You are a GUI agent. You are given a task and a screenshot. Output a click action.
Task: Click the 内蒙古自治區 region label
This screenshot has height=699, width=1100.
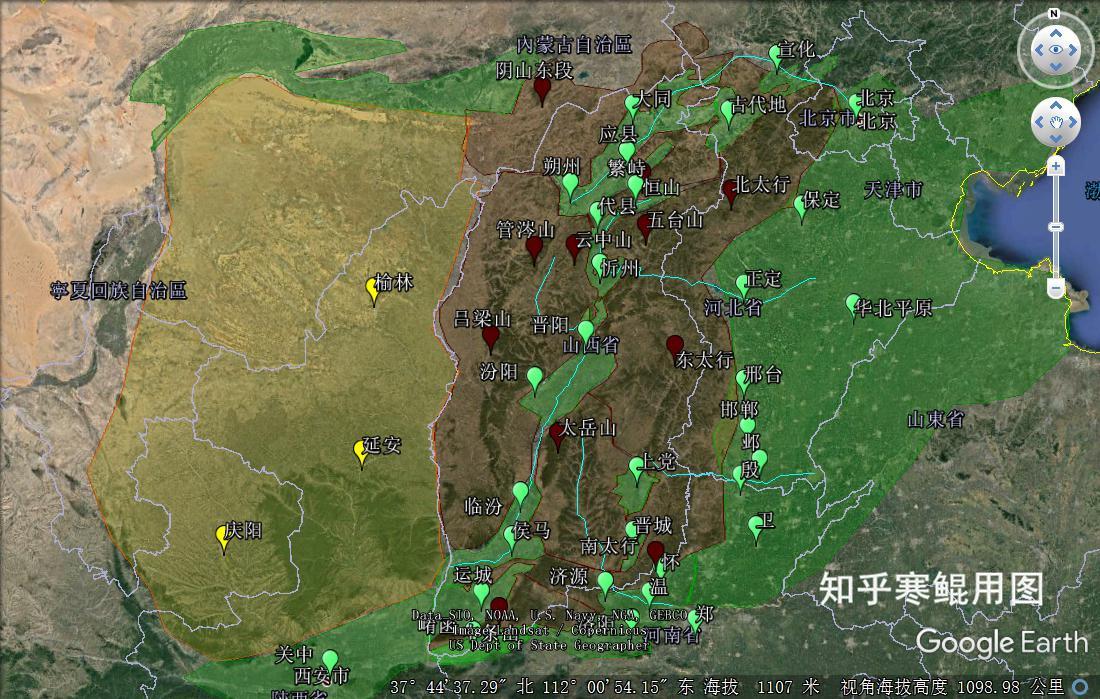[574, 45]
